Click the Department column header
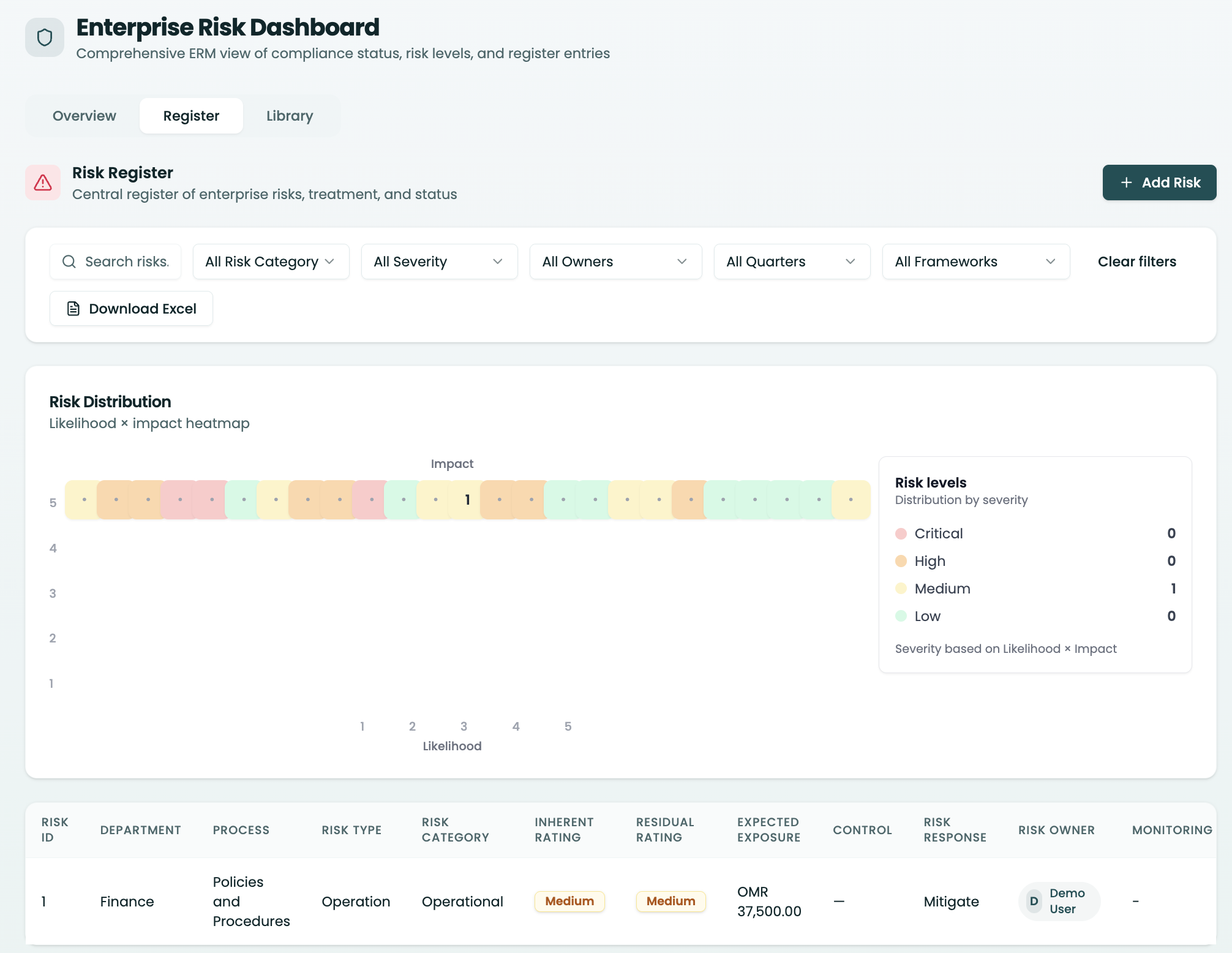This screenshot has width=1232, height=953. click(140, 830)
